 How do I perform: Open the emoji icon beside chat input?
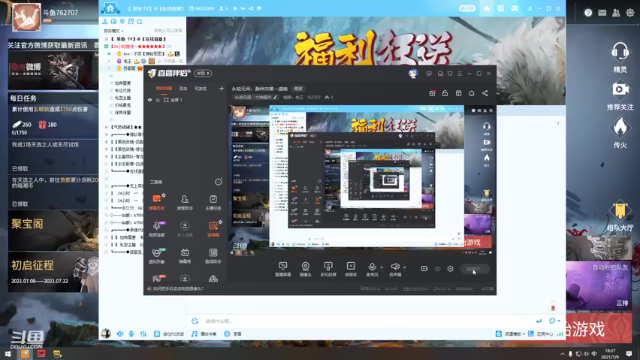click(x=195, y=321)
